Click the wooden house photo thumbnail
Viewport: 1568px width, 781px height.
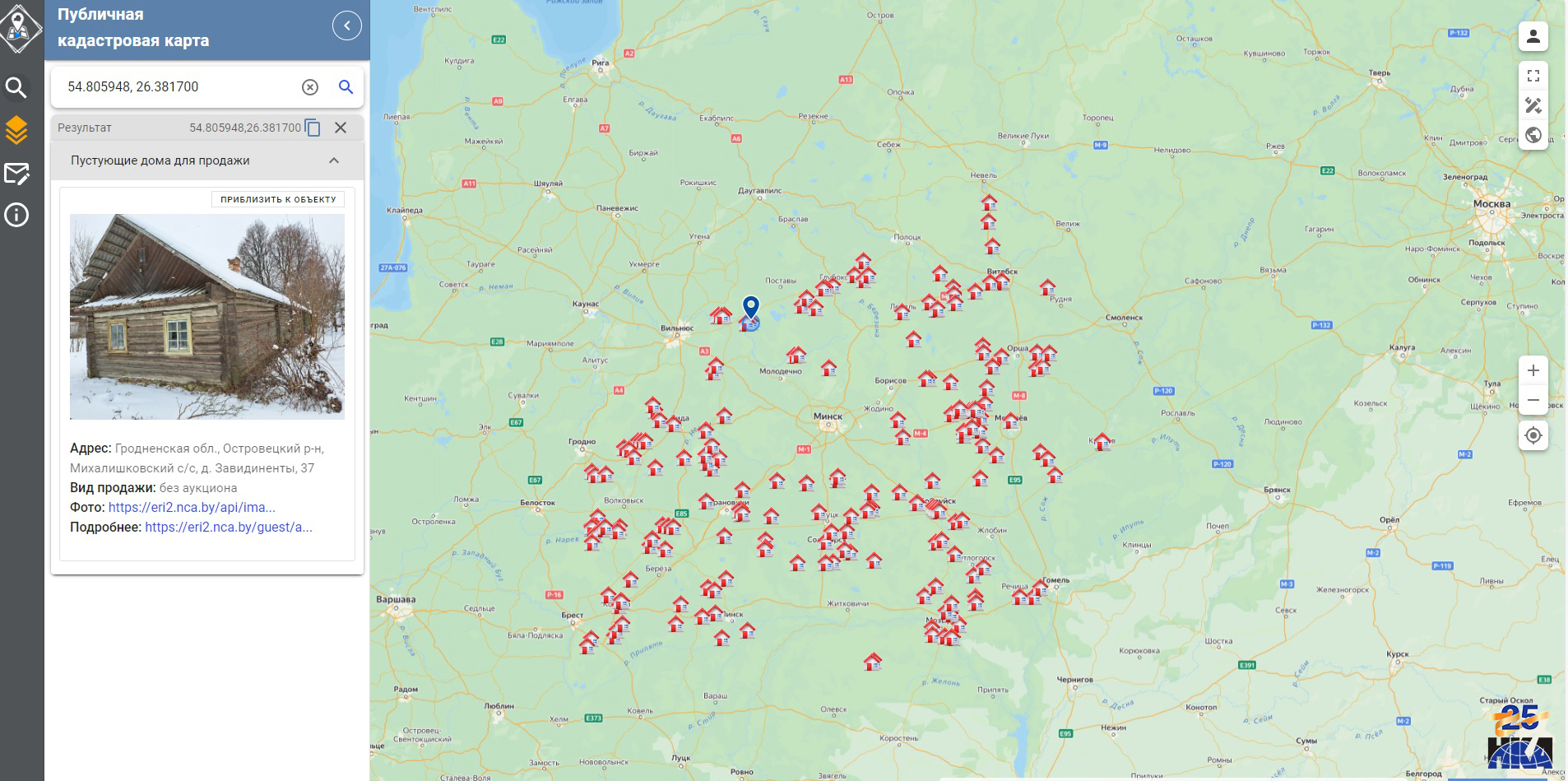coord(206,317)
